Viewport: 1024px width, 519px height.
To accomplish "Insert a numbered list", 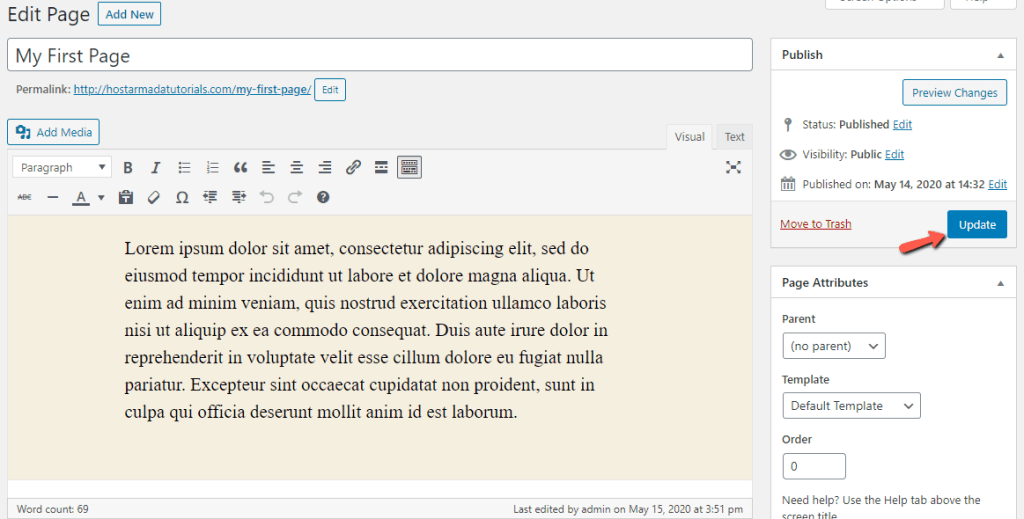I will pos(212,168).
